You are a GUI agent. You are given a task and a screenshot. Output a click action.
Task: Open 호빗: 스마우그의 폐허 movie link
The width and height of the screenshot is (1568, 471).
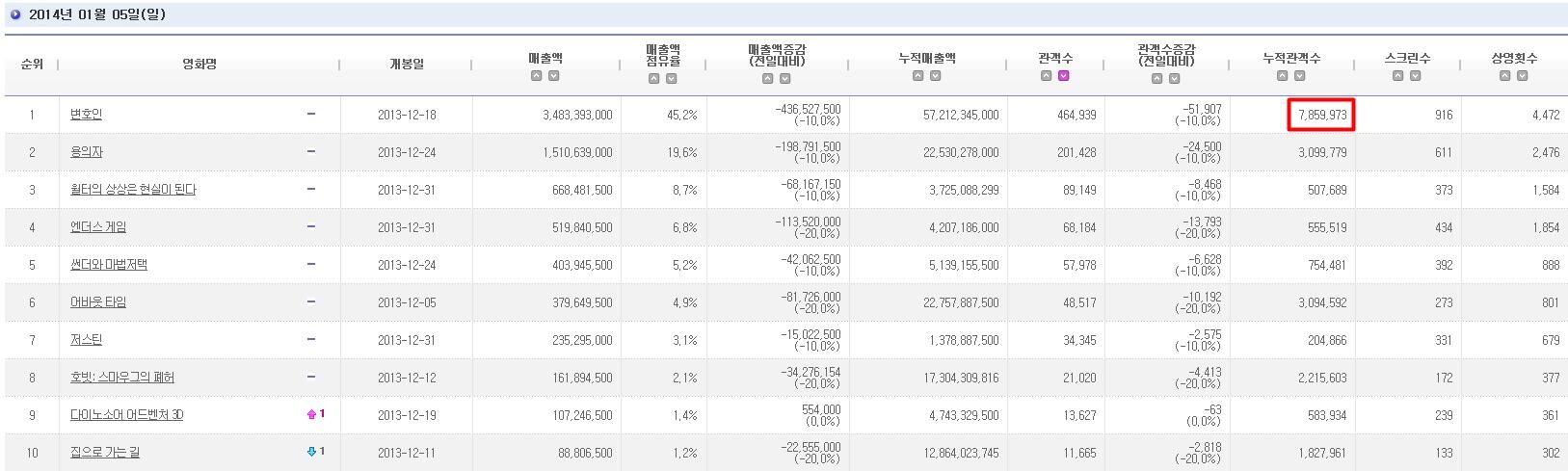(x=122, y=378)
